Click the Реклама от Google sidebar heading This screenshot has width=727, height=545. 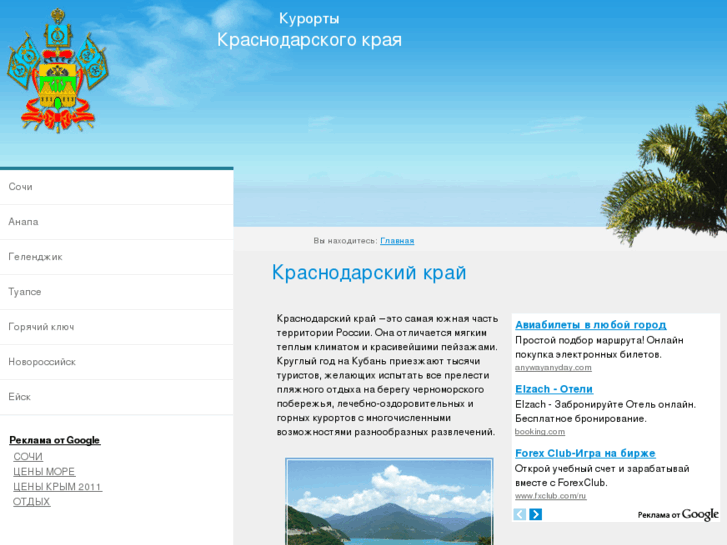coord(55,440)
